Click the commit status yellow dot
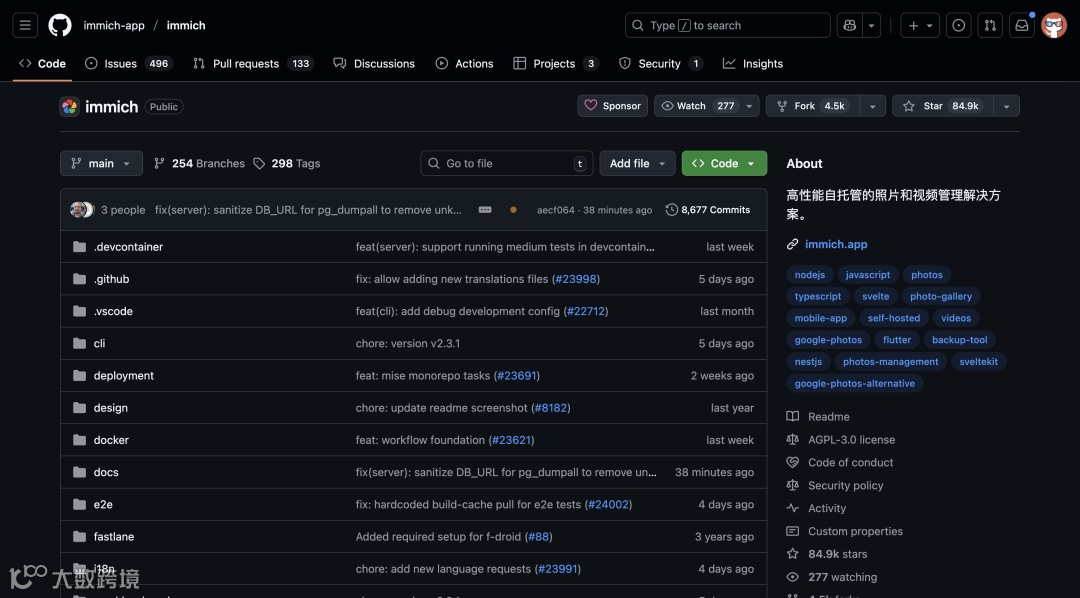Screen dimensions: 1080x598 (x=513, y=210)
